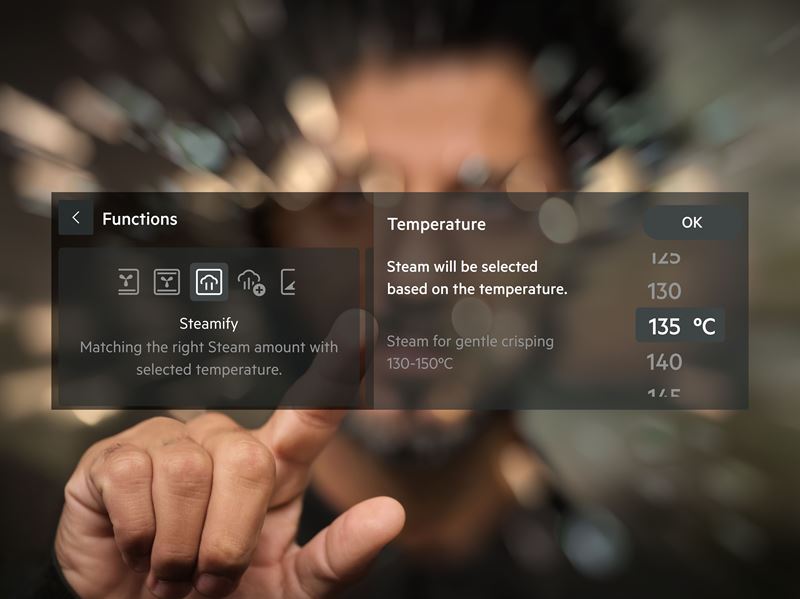The image size is (800, 599).
Task: Tap the Steamify function name label
Action: [x=209, y=323]
